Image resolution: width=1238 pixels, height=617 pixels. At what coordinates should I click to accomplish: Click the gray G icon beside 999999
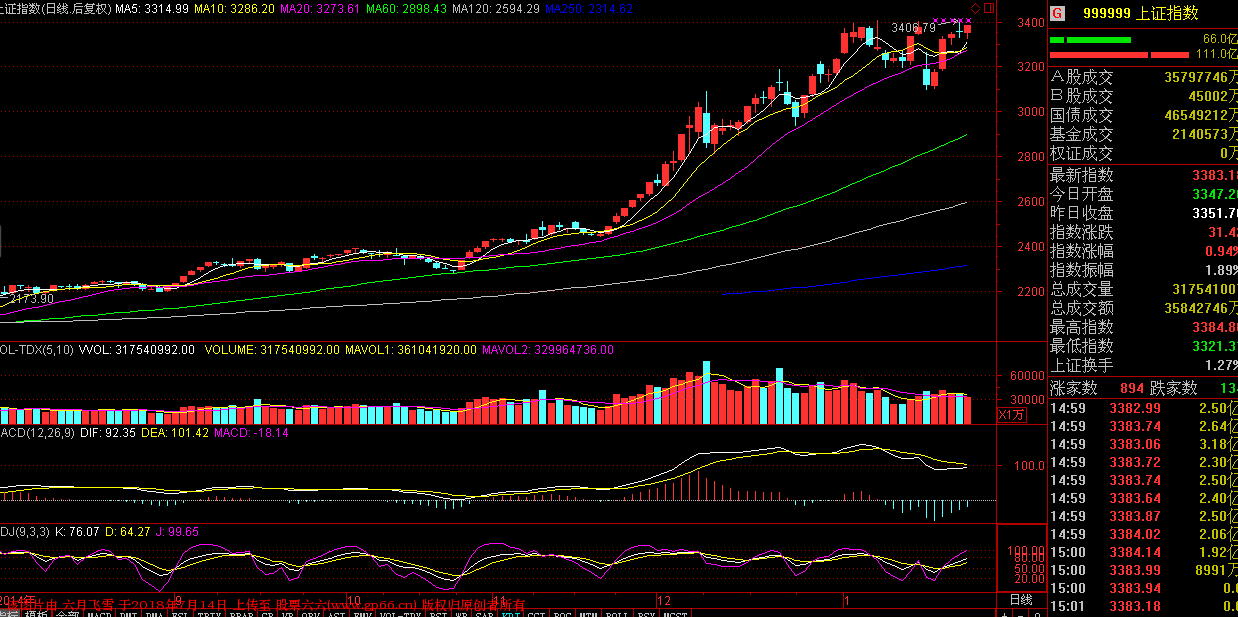(1056, 15)
